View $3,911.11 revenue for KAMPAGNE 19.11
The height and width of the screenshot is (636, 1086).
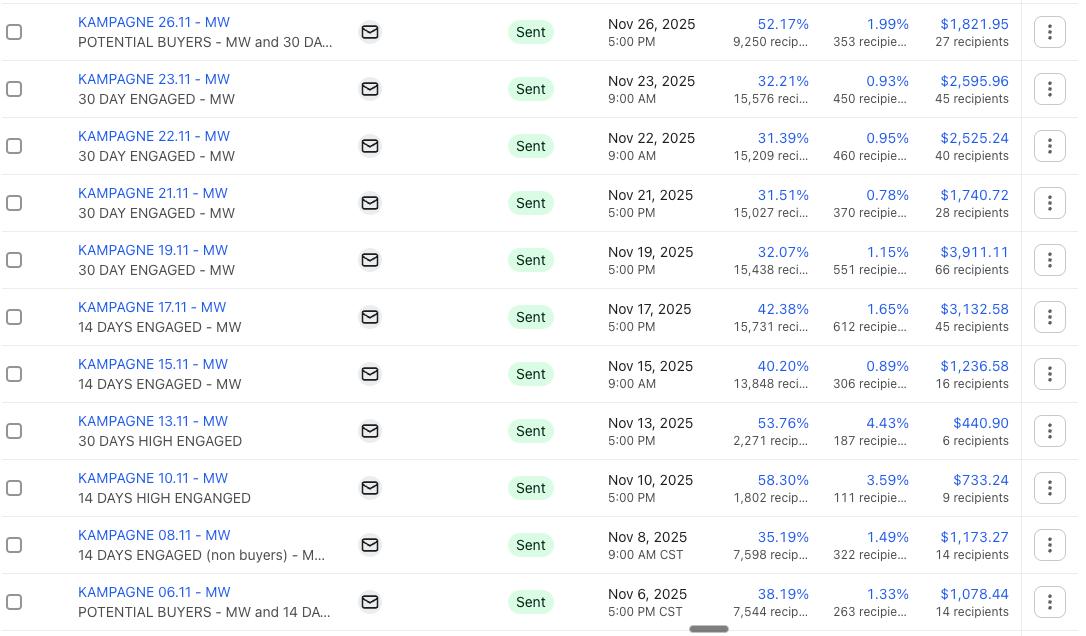pyautogui.click(x=974, y=252)
